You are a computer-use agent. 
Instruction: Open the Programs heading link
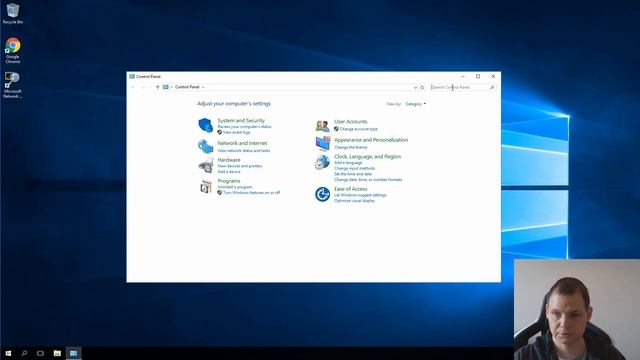tap(229, 181)
